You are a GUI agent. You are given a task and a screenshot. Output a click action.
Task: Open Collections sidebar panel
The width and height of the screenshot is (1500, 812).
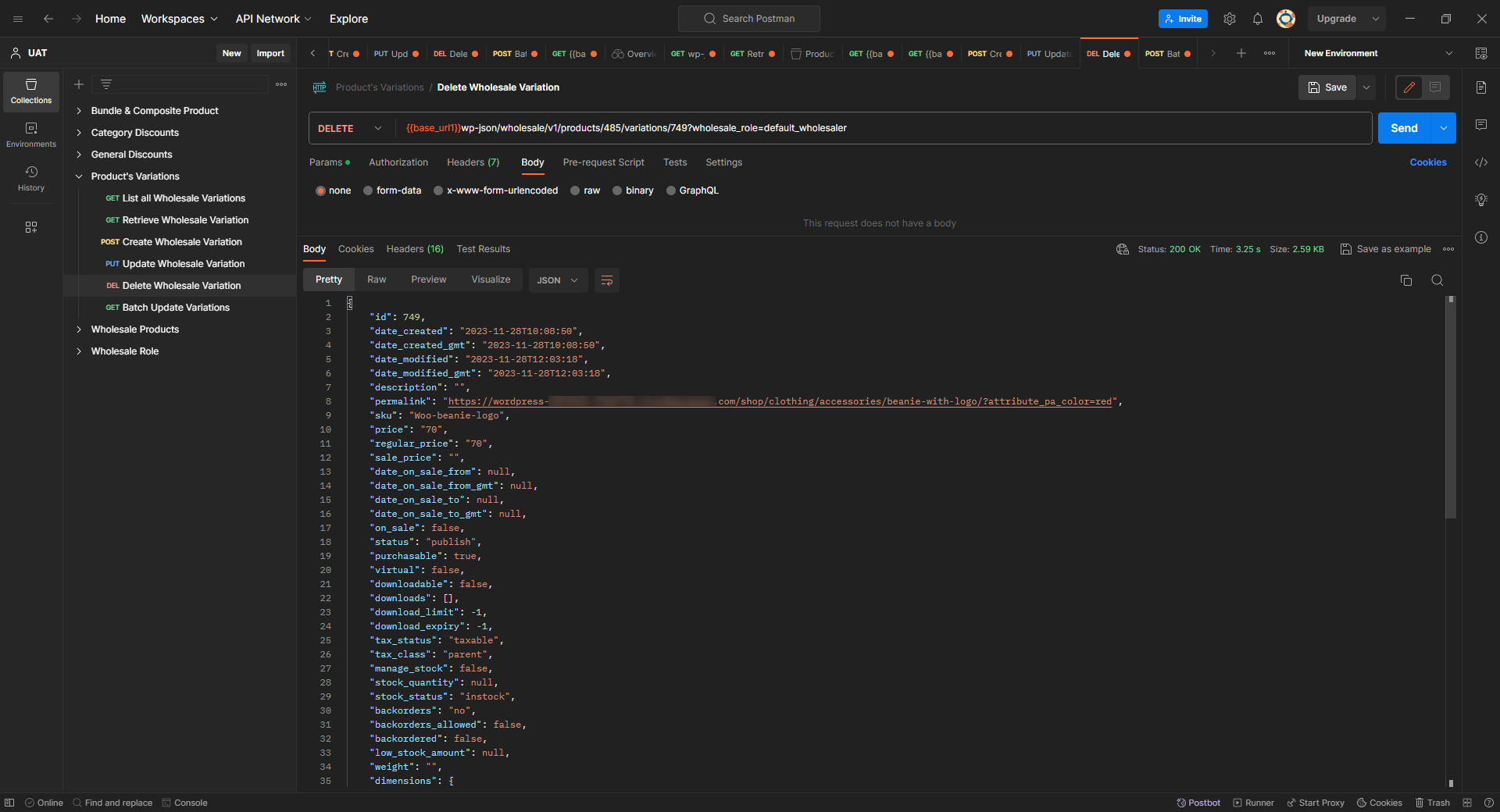31,91
